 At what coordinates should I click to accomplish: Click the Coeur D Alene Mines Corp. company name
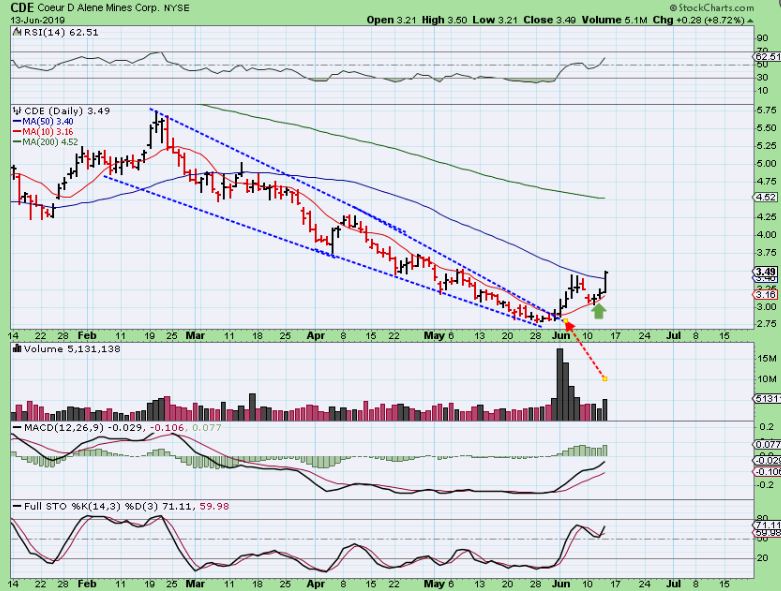pos(99,8)
